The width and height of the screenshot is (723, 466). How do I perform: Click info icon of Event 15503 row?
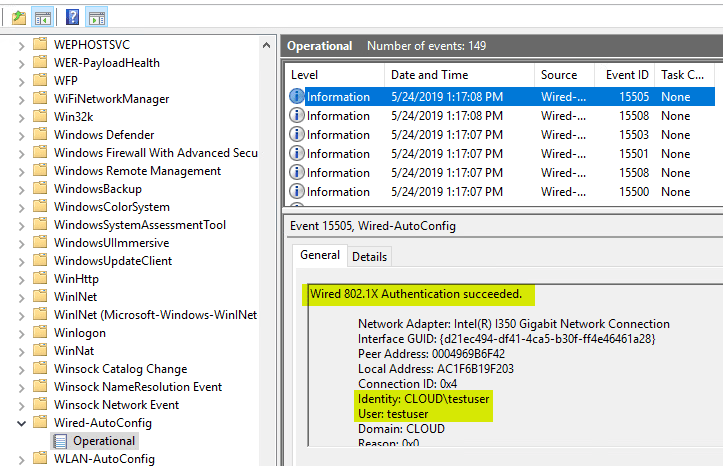(296, 135)
